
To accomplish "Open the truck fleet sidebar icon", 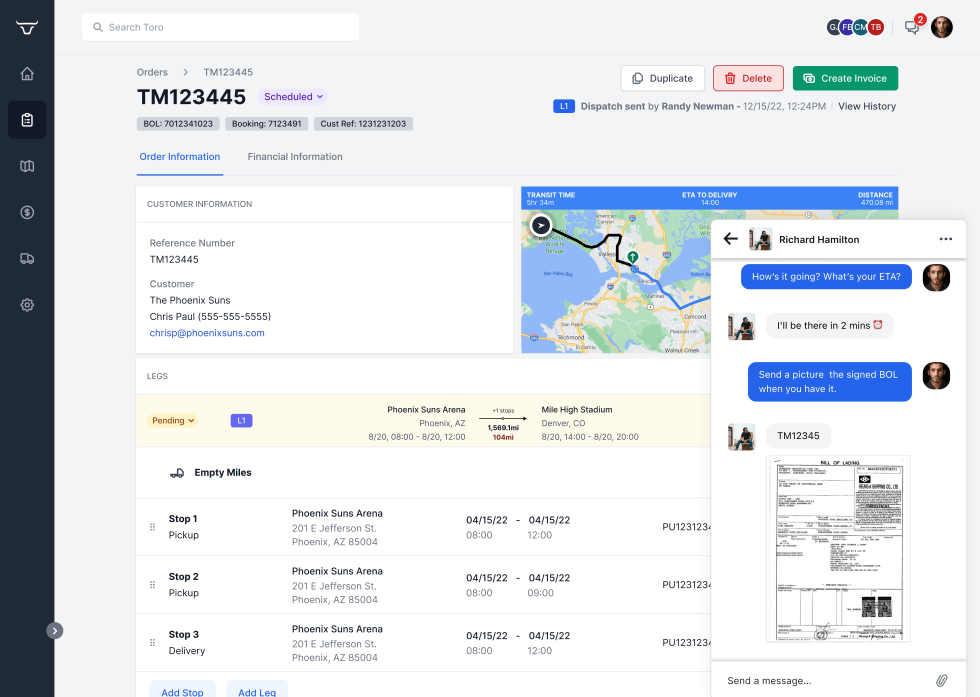I will (x=27, y=258).
